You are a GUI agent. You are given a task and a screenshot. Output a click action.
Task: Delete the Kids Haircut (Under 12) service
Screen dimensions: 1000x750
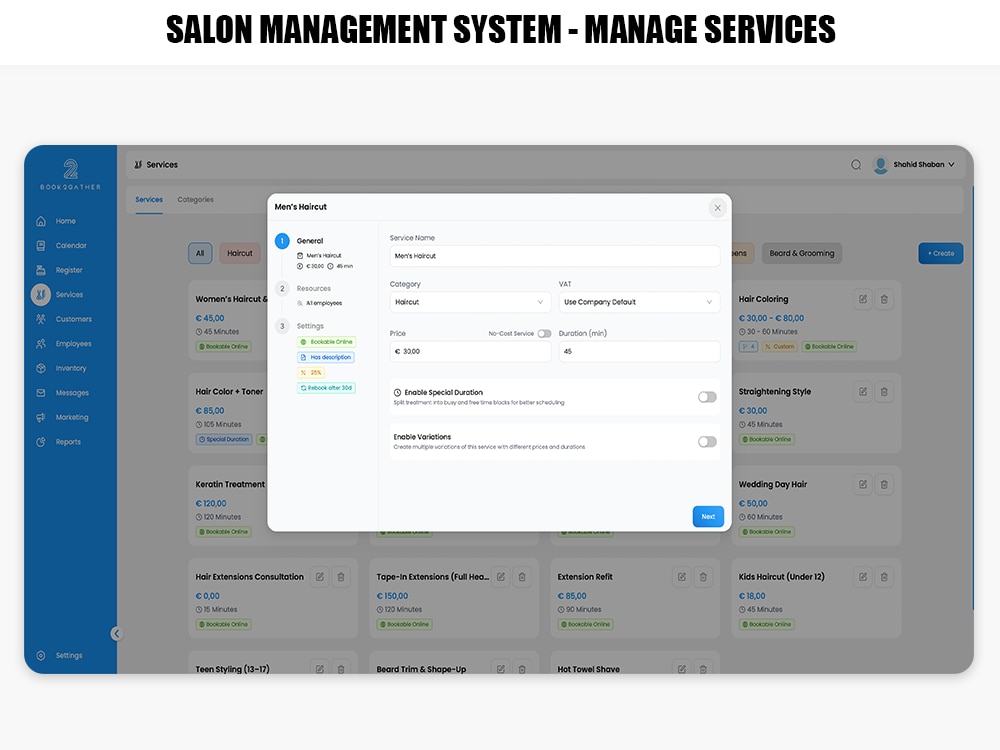(884, 577)
